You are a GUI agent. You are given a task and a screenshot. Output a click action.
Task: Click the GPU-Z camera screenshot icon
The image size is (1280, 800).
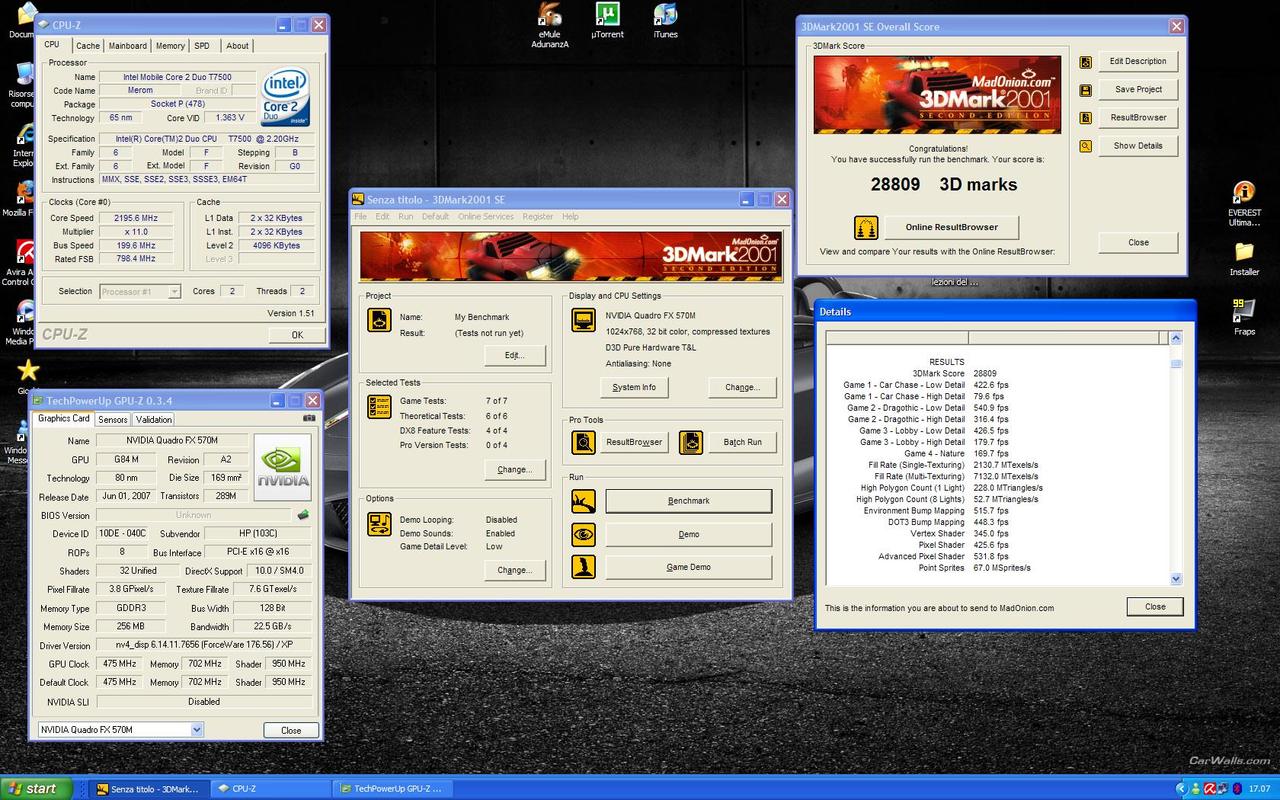309,418
